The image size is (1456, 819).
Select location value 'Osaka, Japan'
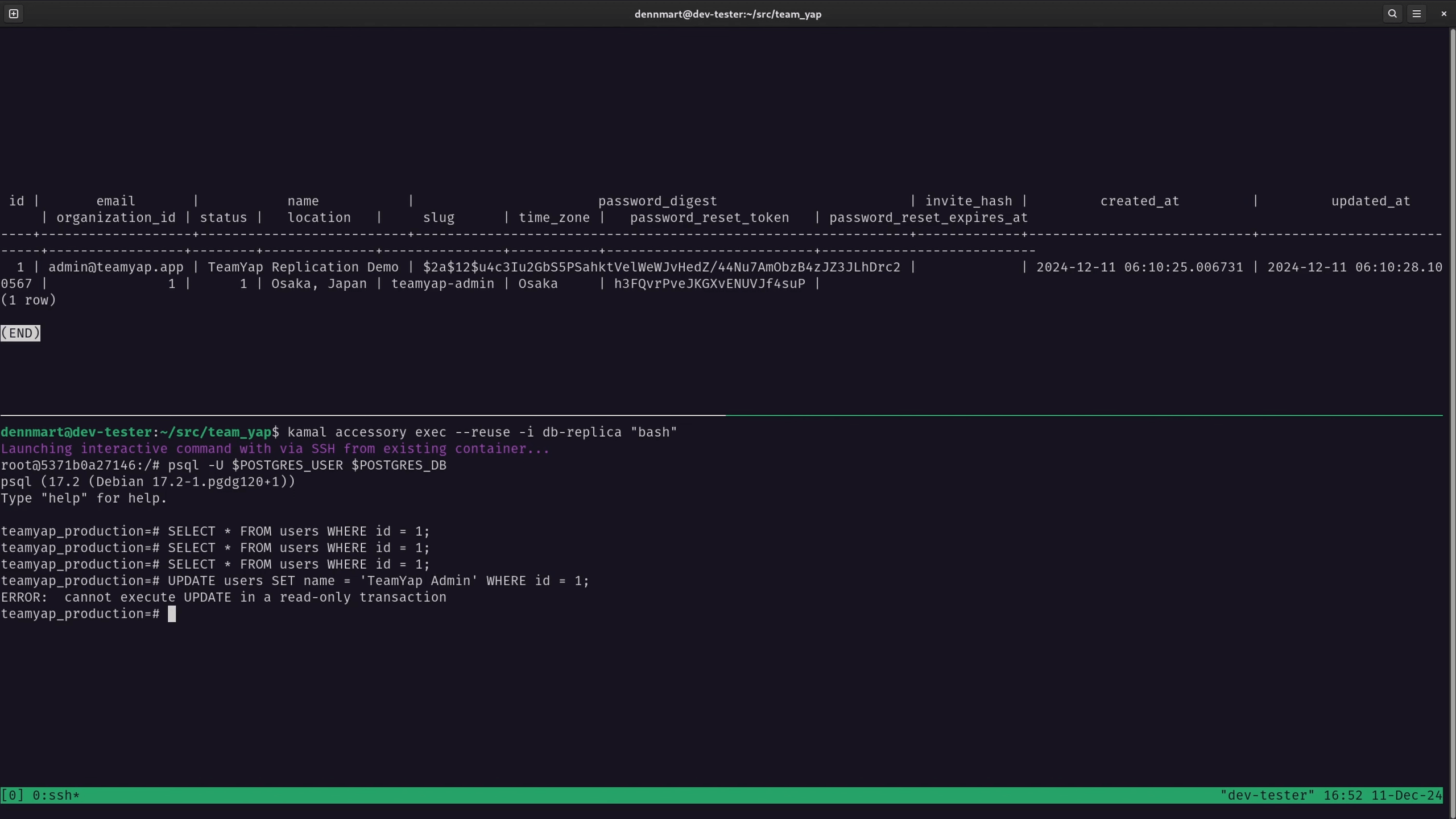point(319,284)
